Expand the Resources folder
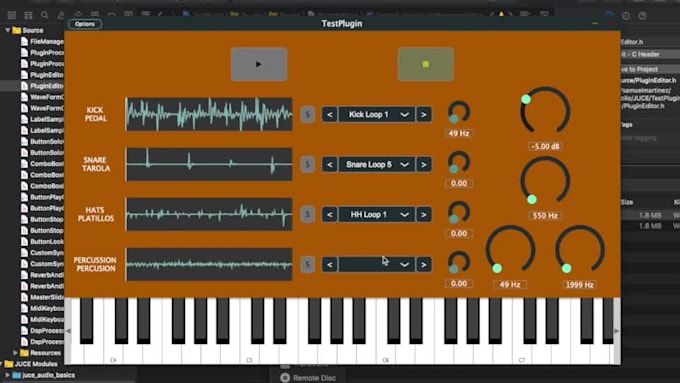 pyautogui.click(x=15, y=353)
